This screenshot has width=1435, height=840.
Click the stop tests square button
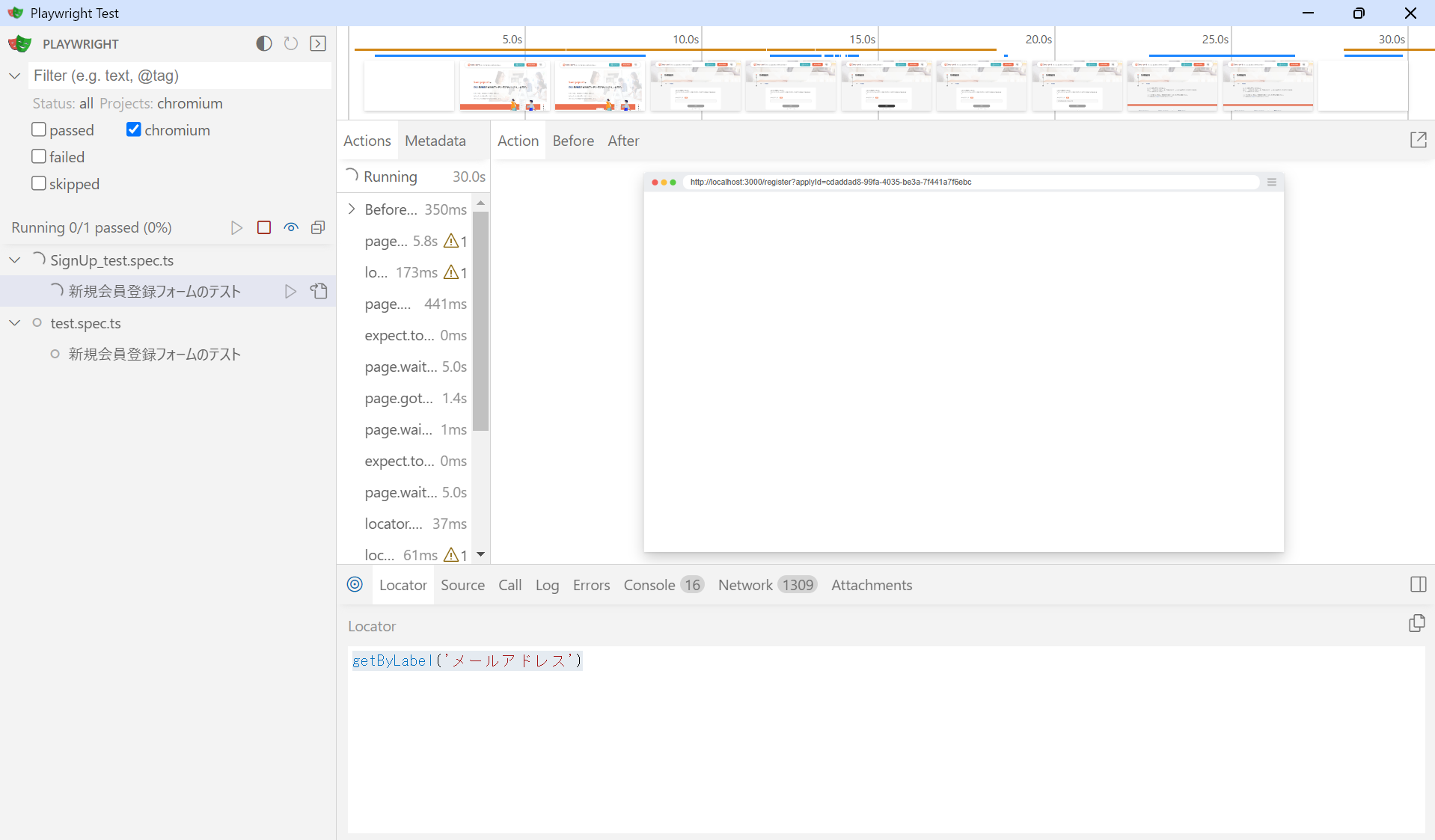[x=264, y=227]
